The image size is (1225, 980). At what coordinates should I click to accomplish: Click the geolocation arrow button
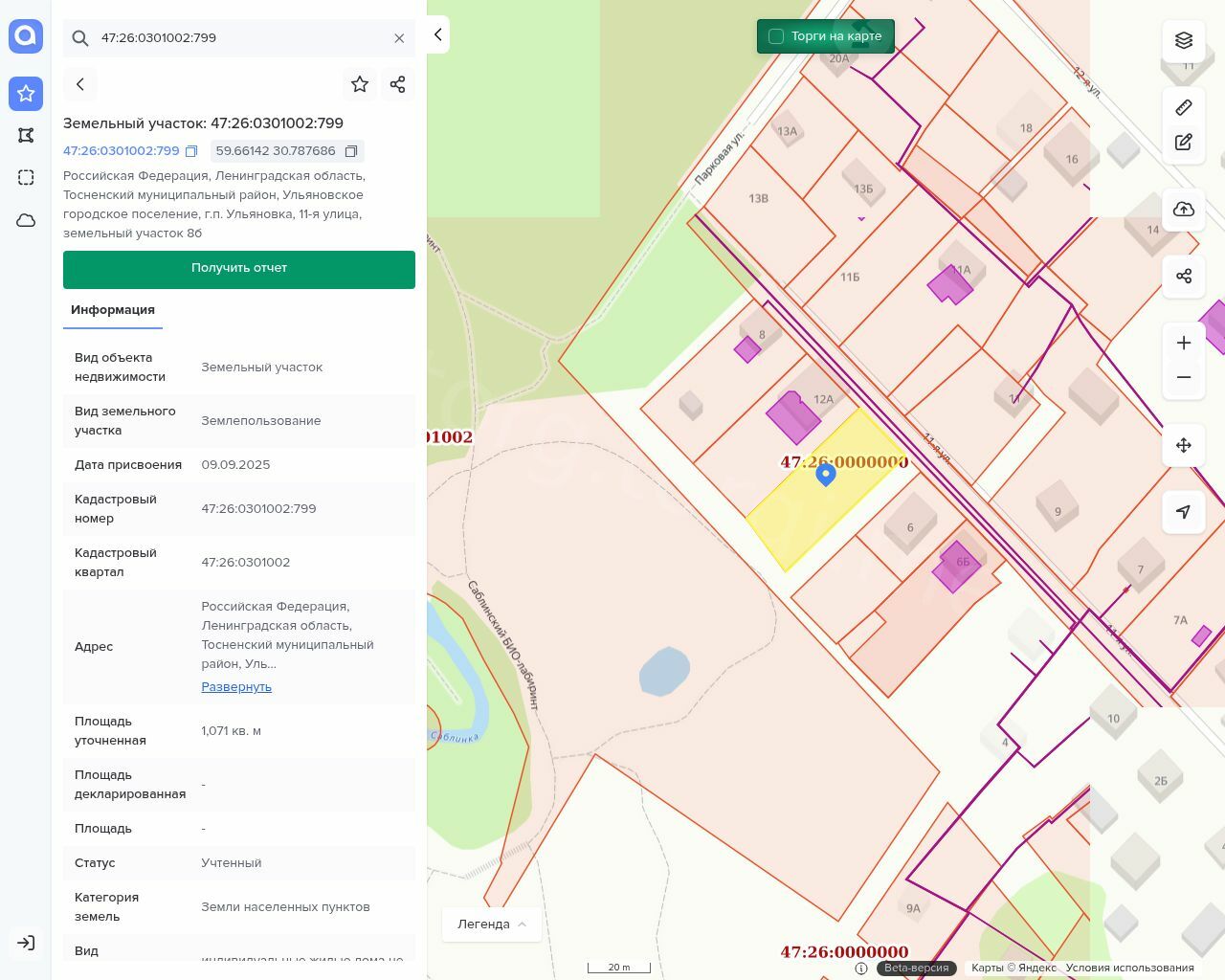[x=1184, y=512]
